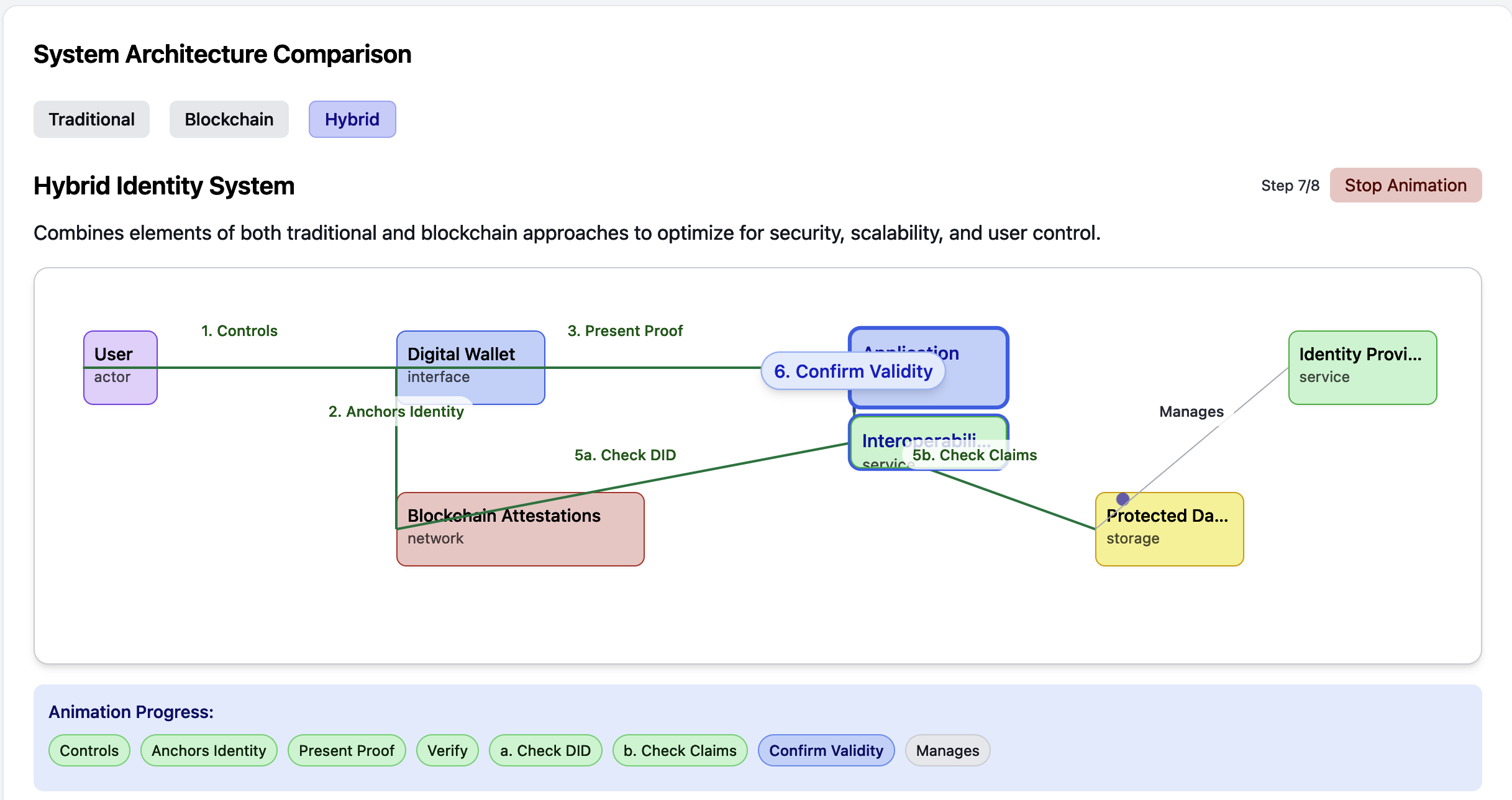Select the Present Proof progress chip
This screenshot has width=1512, height=800.
pos(347,750)
